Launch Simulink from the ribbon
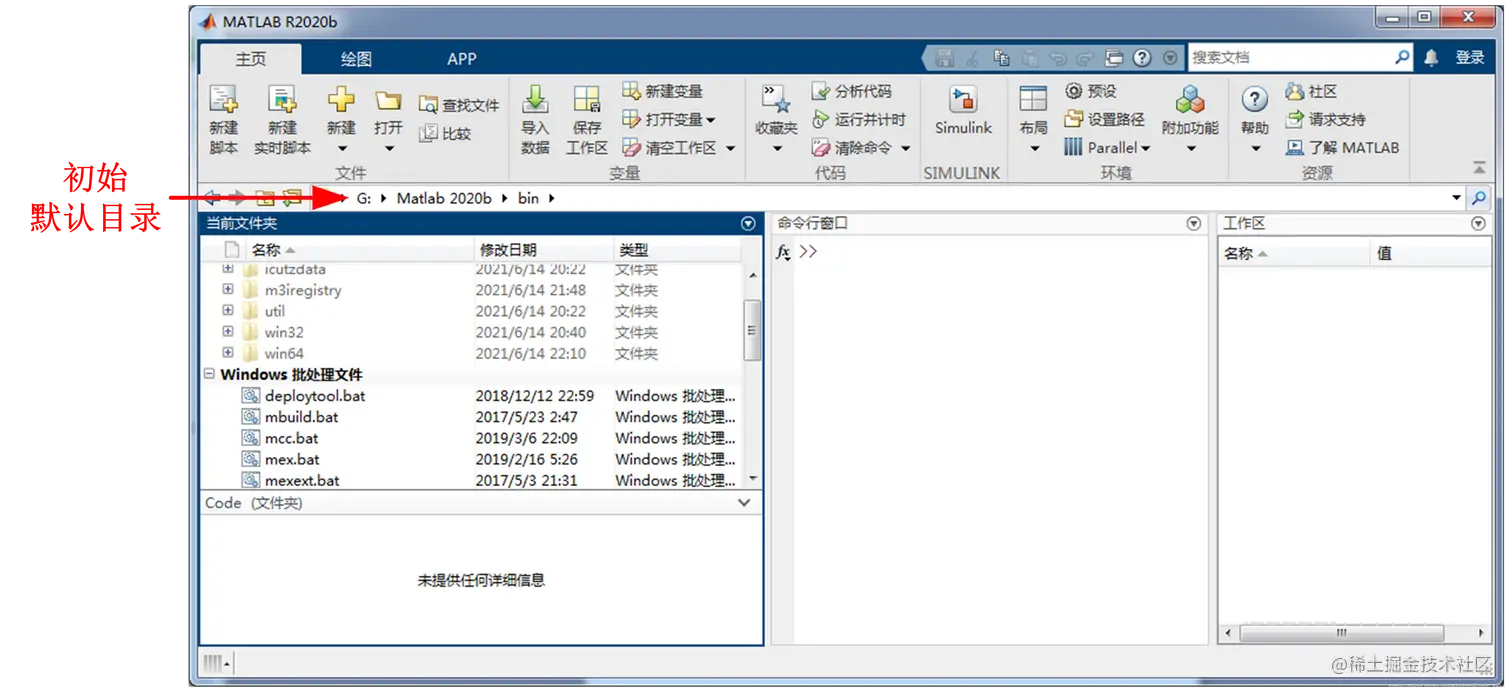1512x695 pixels. pos(963,110)
